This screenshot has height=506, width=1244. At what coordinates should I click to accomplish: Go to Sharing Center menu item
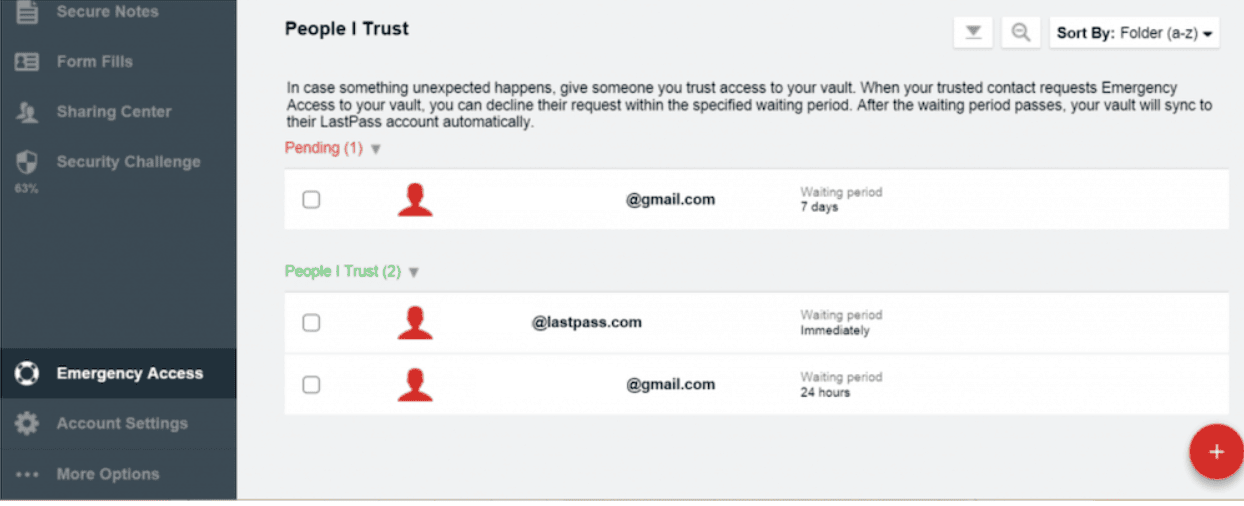click(114, 112)
